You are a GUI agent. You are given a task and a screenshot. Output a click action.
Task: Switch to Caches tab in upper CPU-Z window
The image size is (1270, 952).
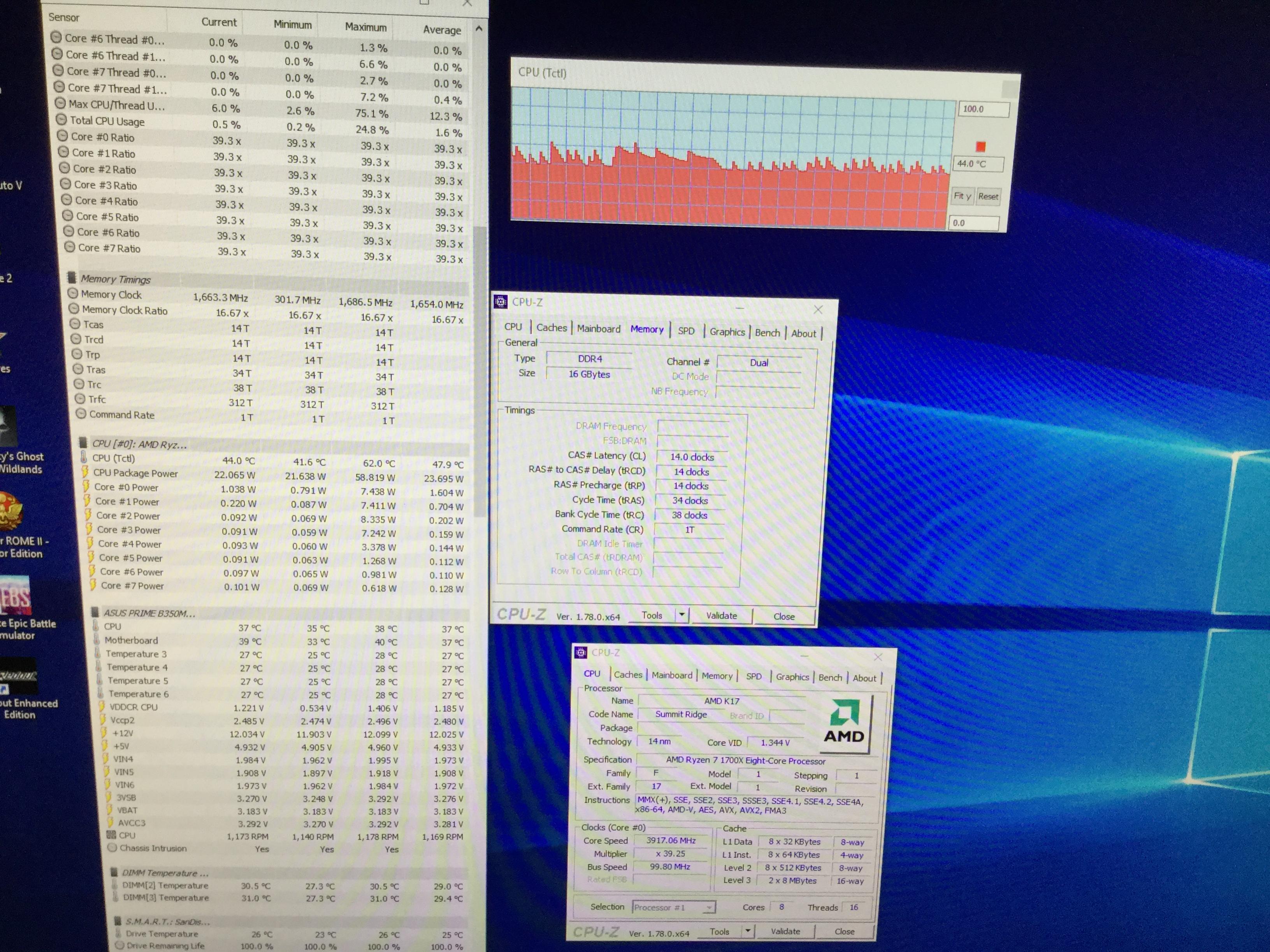point(551,328)
